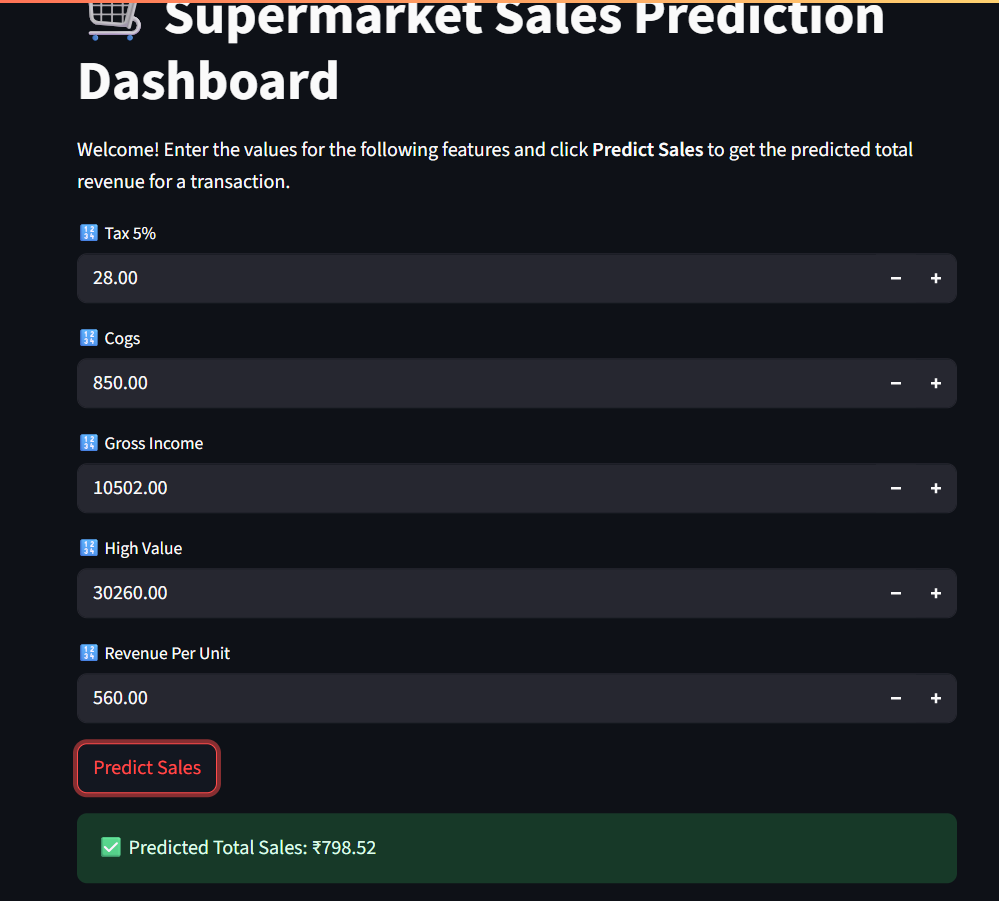
Task: Click the icon next to High Value label
Action: coord(89,547)
